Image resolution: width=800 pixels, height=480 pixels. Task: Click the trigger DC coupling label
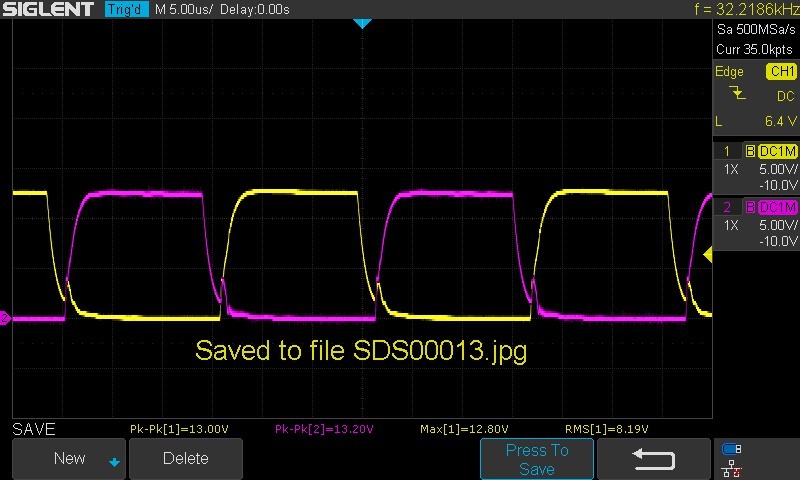[786, 96]
